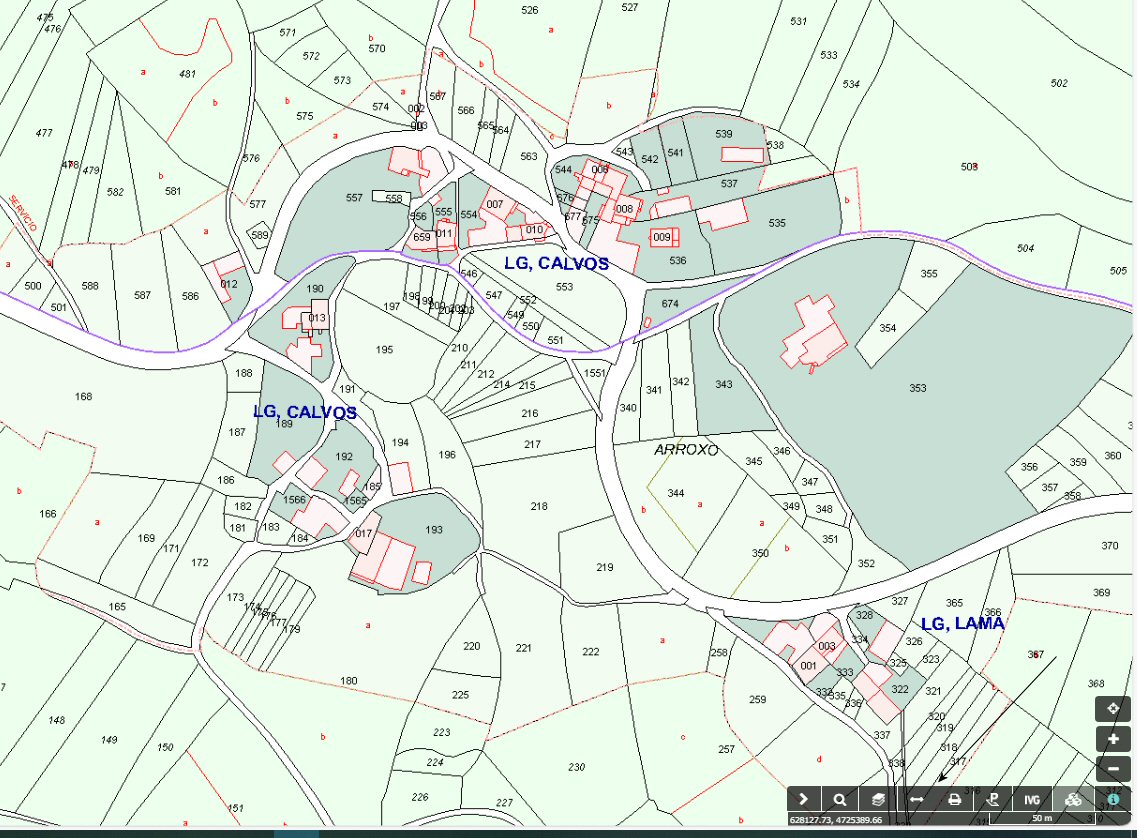Click parcel 557 near the top
1137x838 pixels.
(354, 198)
